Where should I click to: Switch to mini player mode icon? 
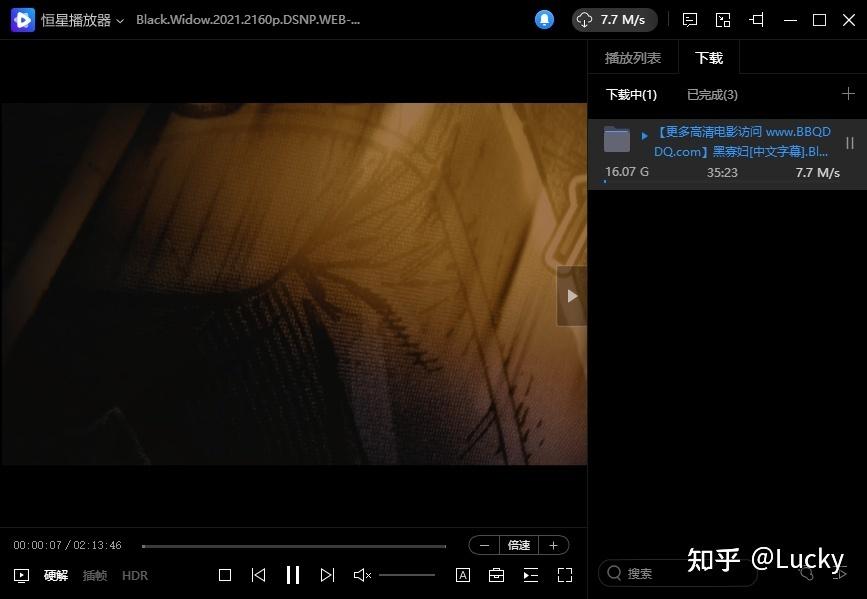click(x=723, y=20)
